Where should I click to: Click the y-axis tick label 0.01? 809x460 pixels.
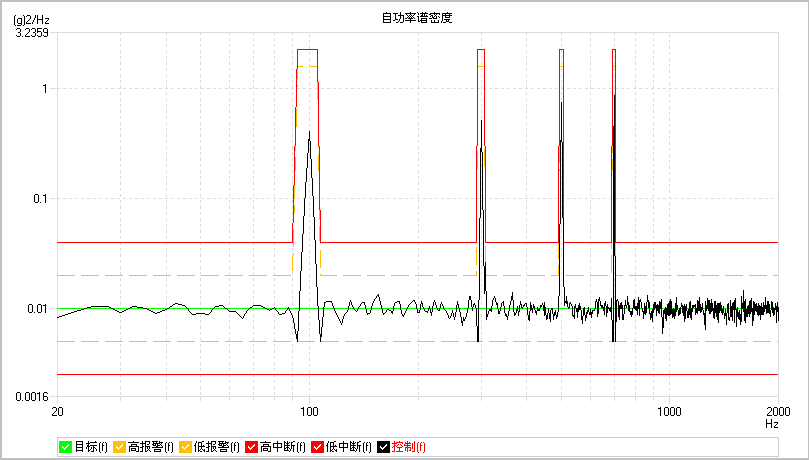point(37,309)
